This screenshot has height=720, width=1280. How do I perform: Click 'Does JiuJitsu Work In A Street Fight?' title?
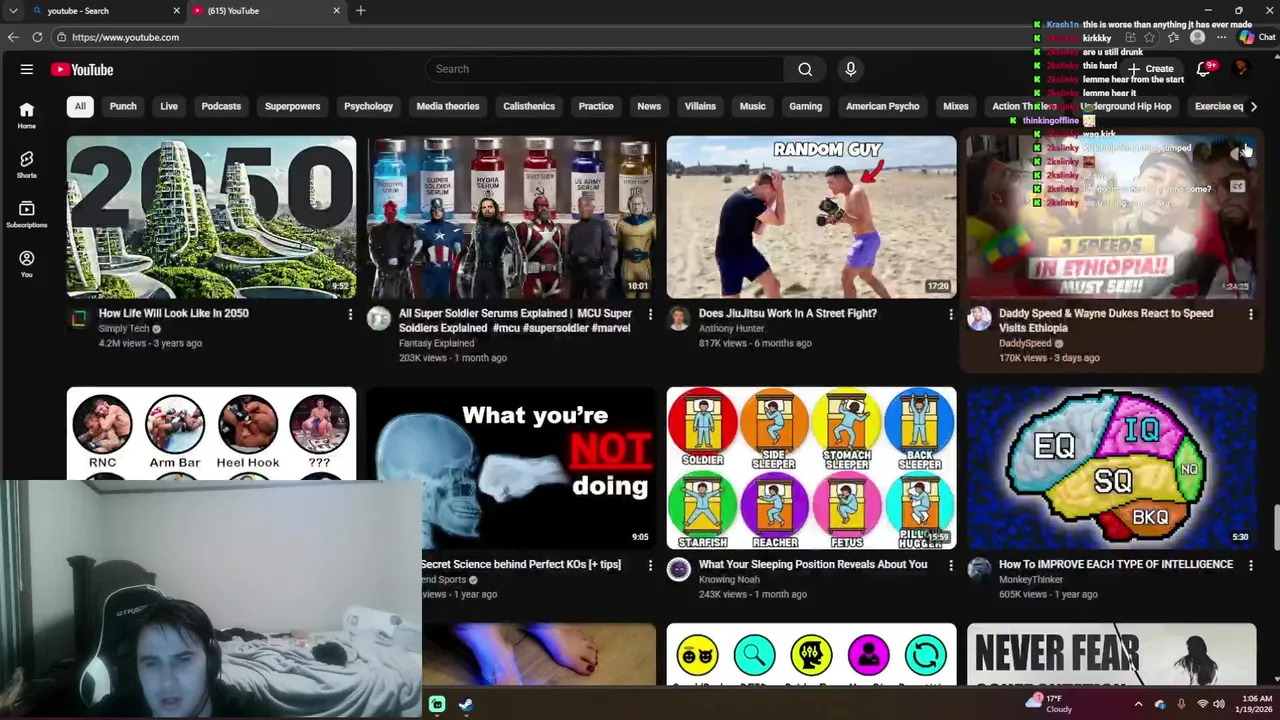tap(788, 313)
